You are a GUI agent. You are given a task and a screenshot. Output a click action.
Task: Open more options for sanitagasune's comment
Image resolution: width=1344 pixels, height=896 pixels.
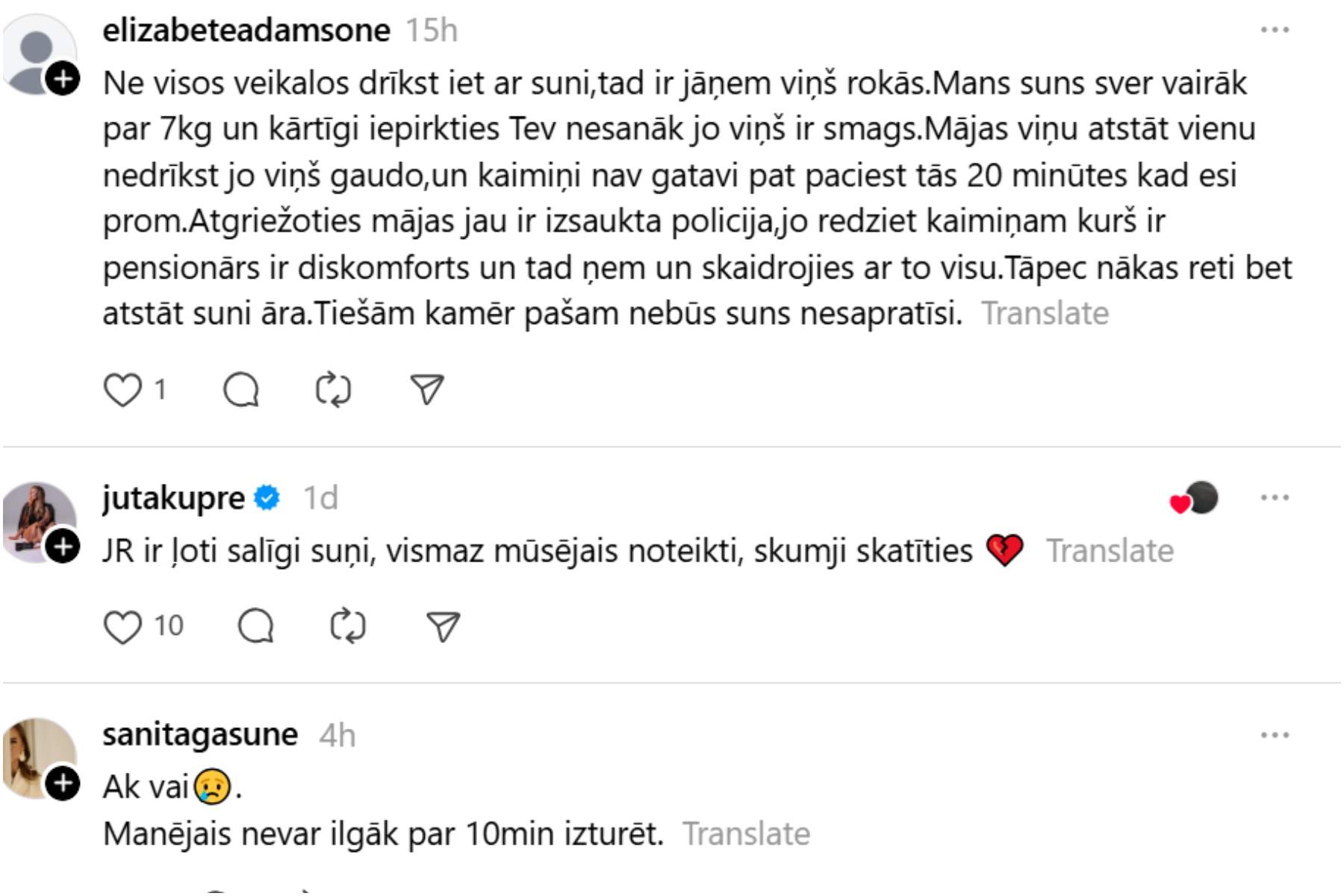1275,735
